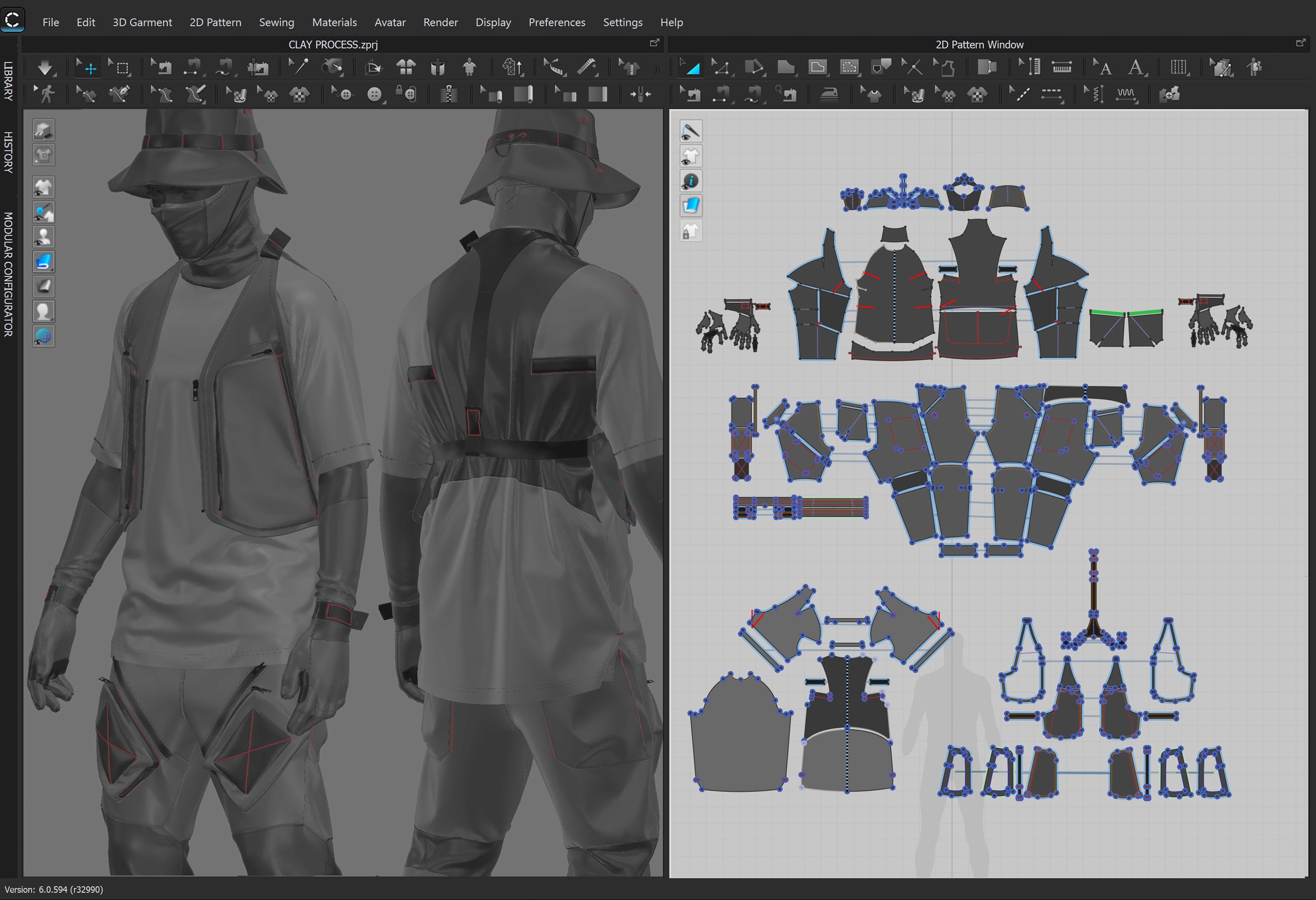Select the Steam iron tool
The image size is (1316, 900).
(x=829, y=94)
